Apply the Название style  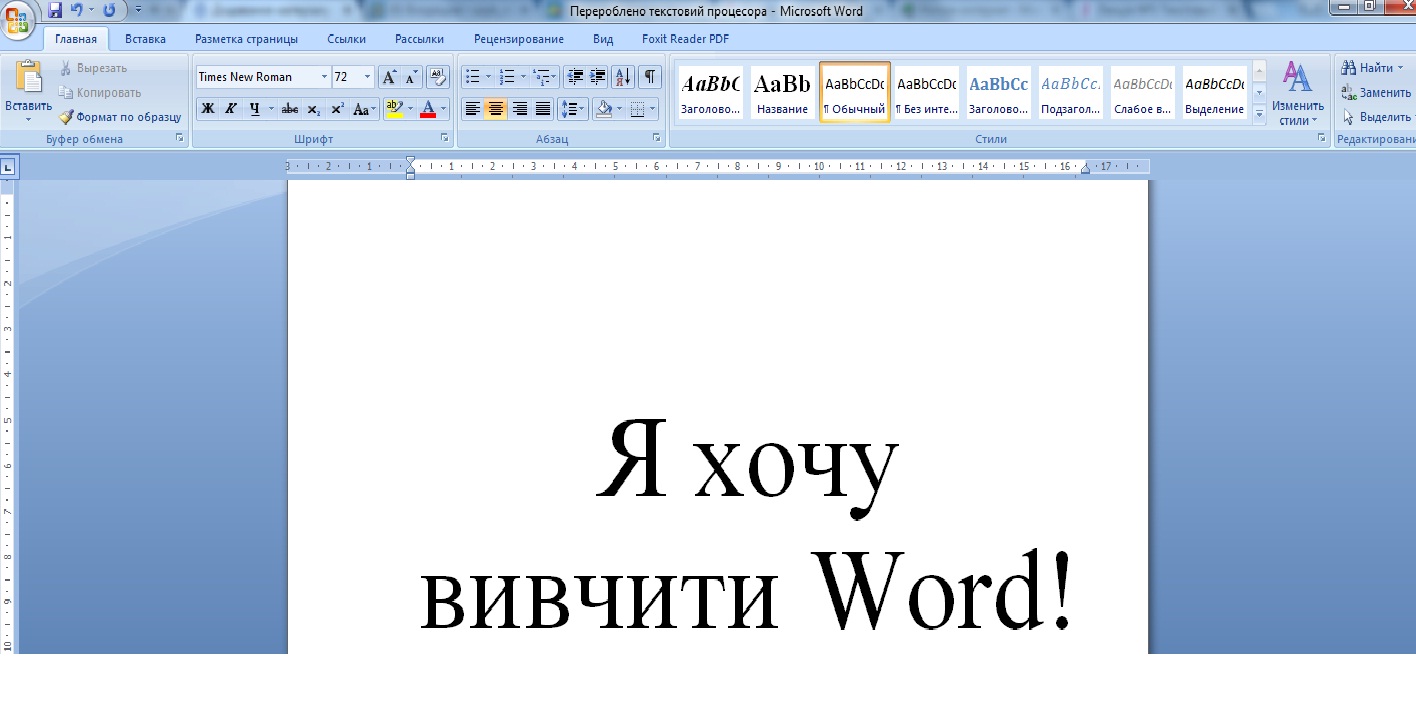(782, 92)
